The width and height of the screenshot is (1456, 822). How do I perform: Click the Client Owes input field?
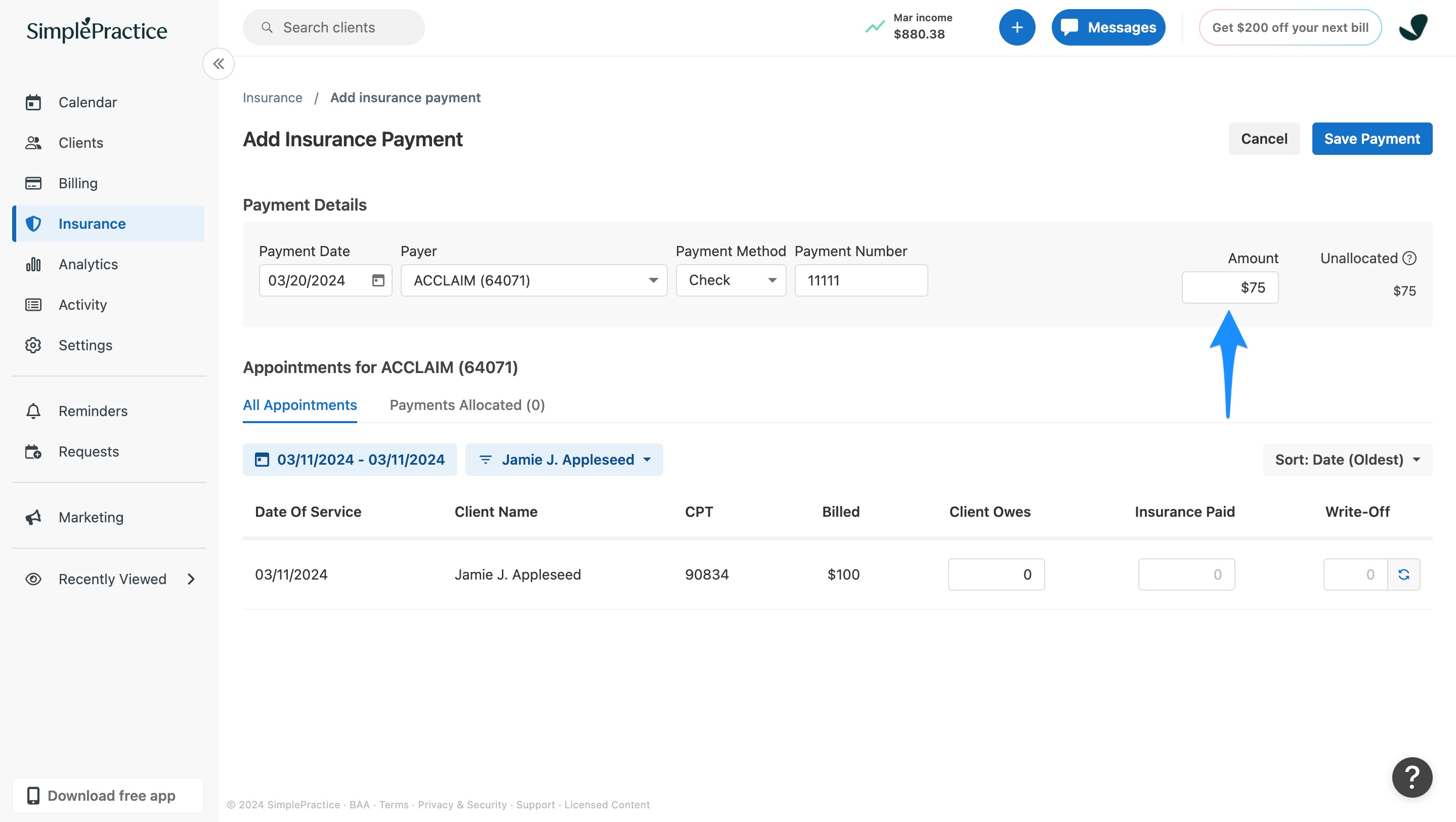tap(996, 574)
